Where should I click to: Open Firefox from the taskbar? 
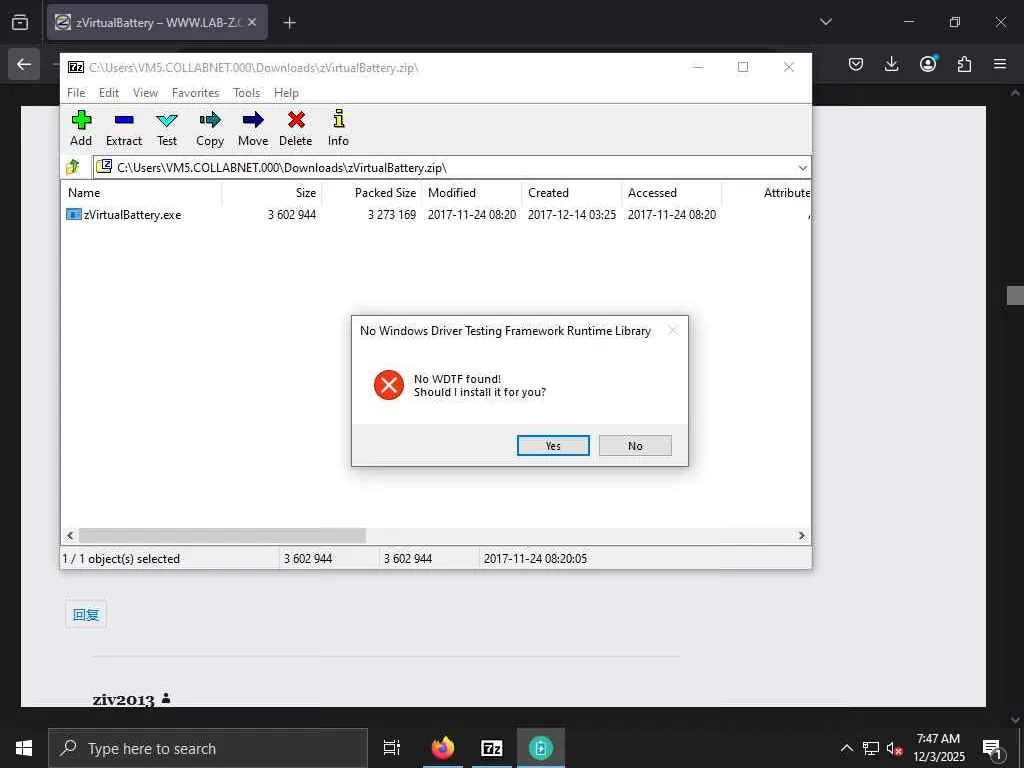[x=443, y=748]
